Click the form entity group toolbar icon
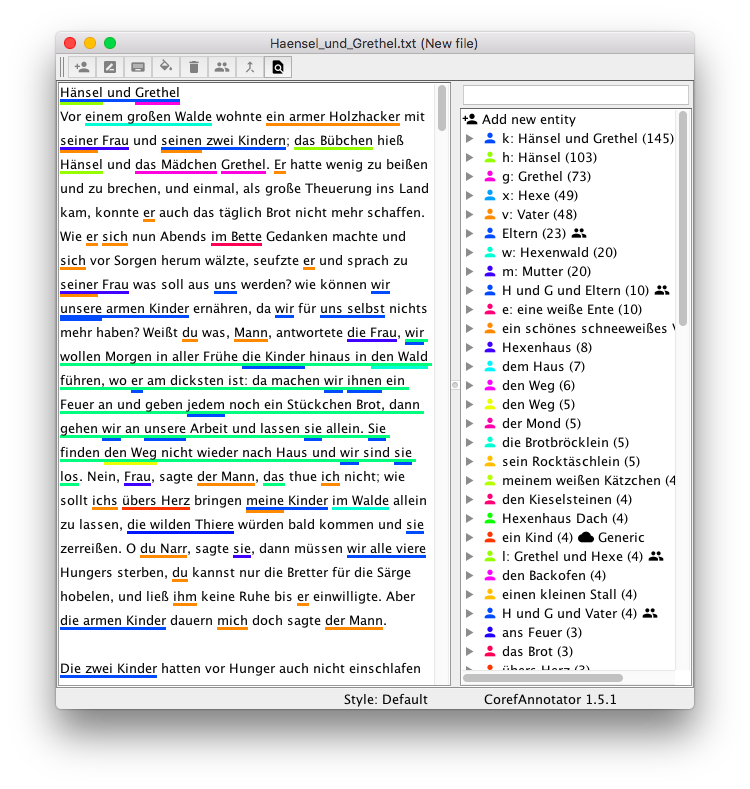Image resolution: width=750 pixels, height=789 pixels. click(222, 67)
